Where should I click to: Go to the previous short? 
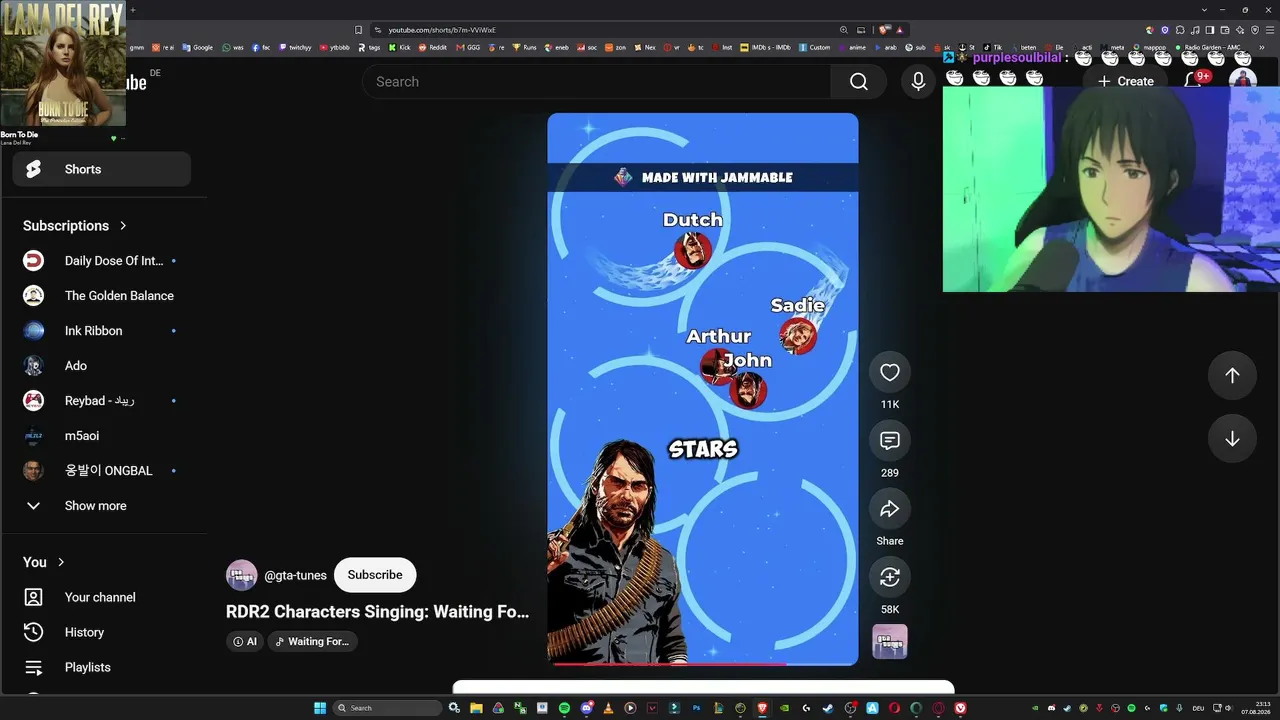click(x=1232, y=375)
